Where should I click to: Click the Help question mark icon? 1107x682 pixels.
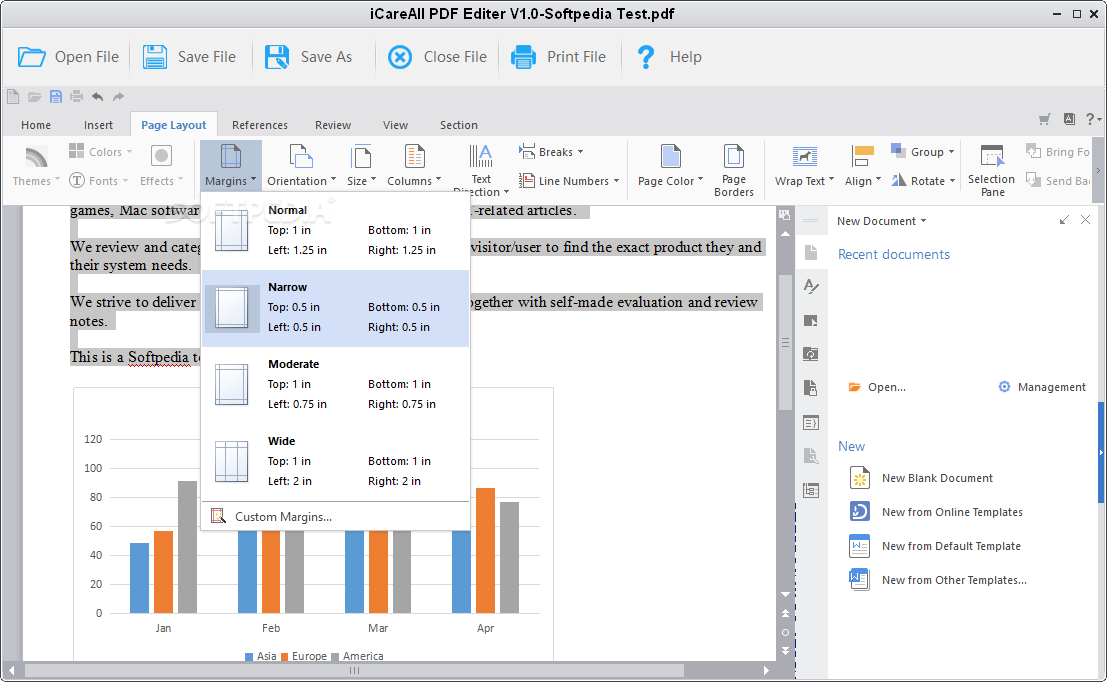tap(645, 56)
